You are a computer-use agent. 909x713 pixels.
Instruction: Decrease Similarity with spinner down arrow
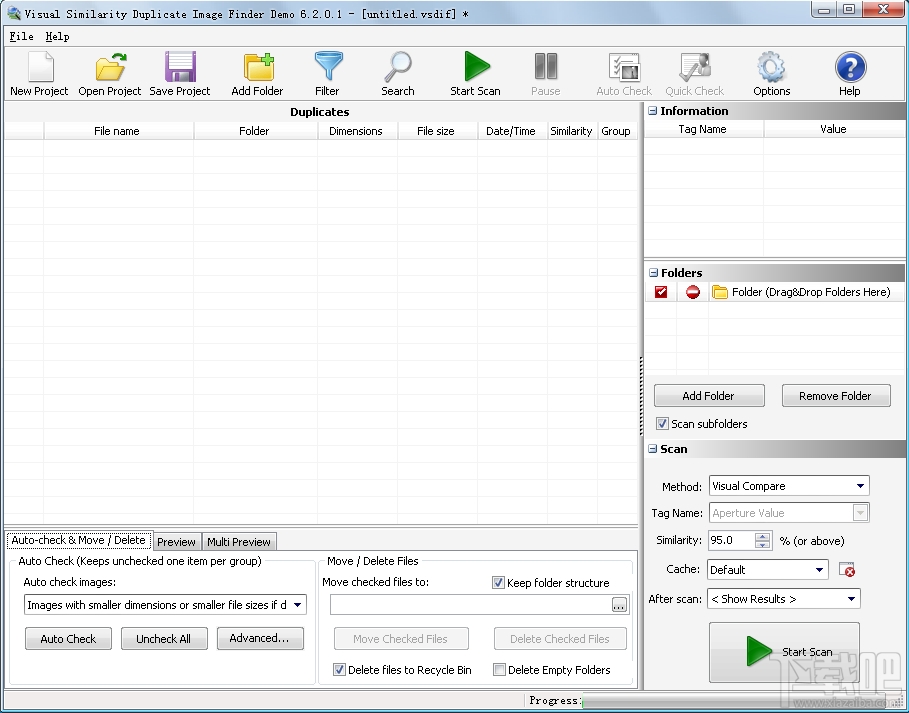[762, 545]
